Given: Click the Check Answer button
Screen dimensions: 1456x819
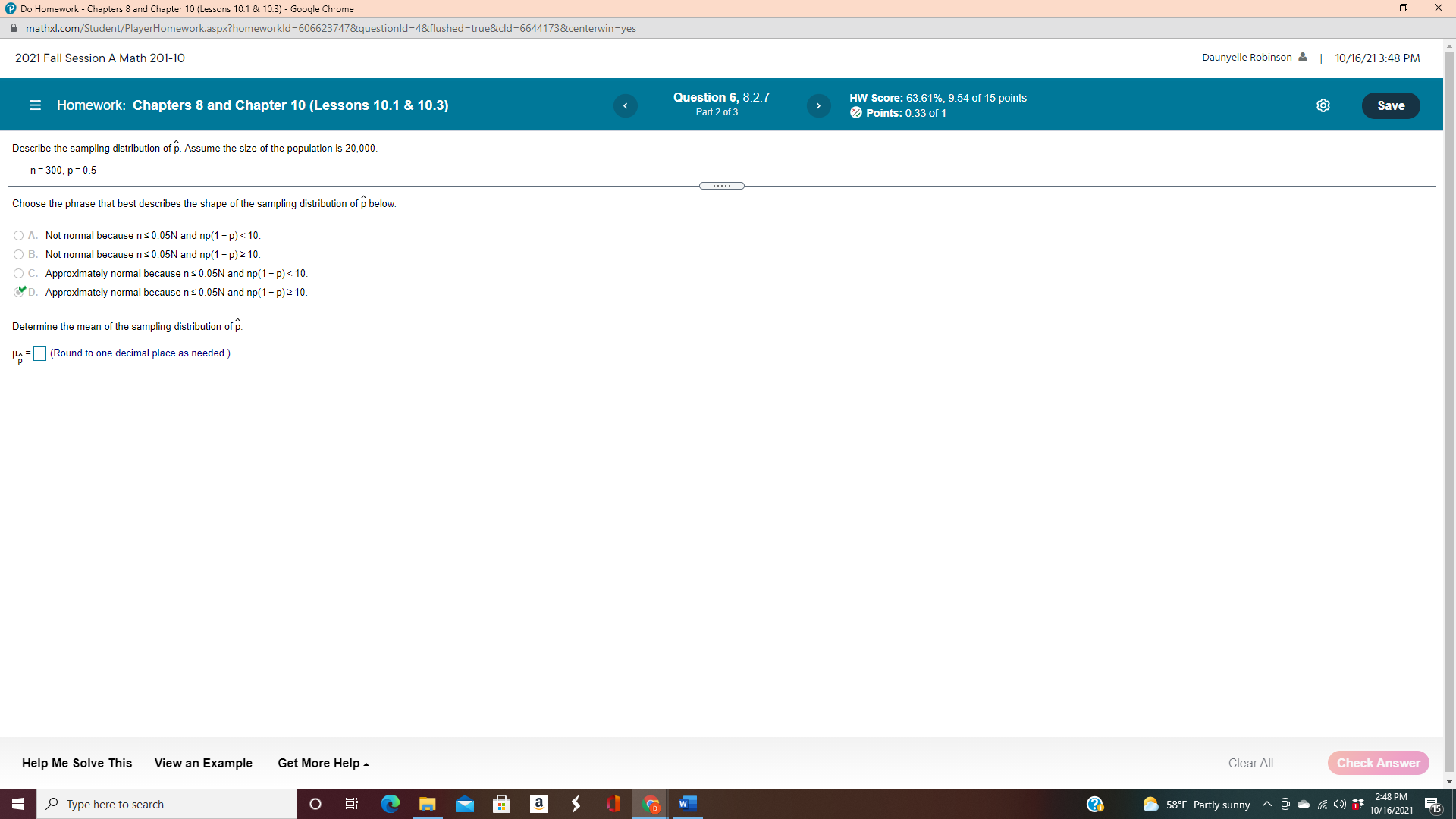Looking at the screenshot, I should click(x=1378, y=763).
